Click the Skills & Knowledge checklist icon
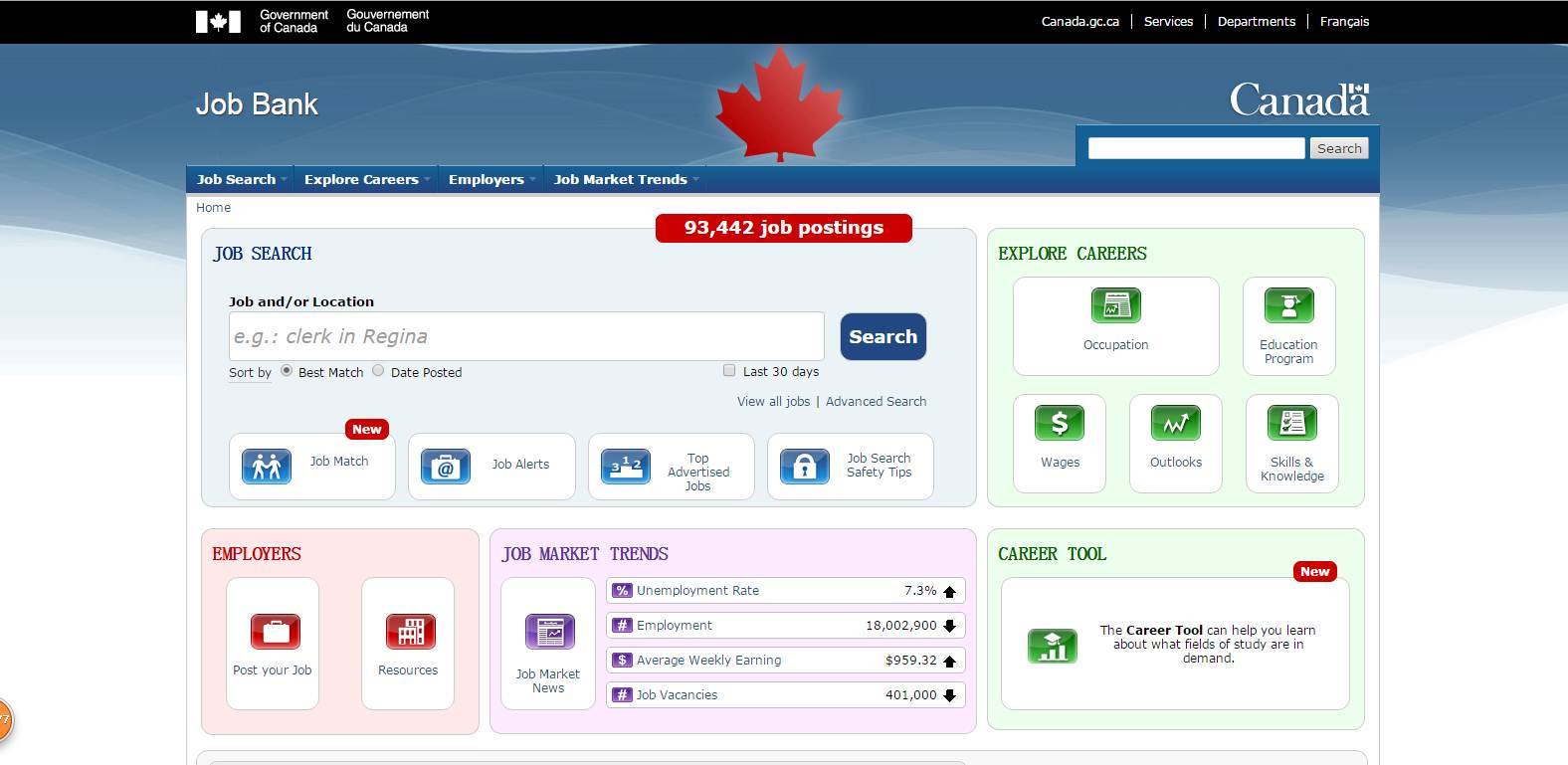This screenshot has width=1568, height=765. point(1292,423)
